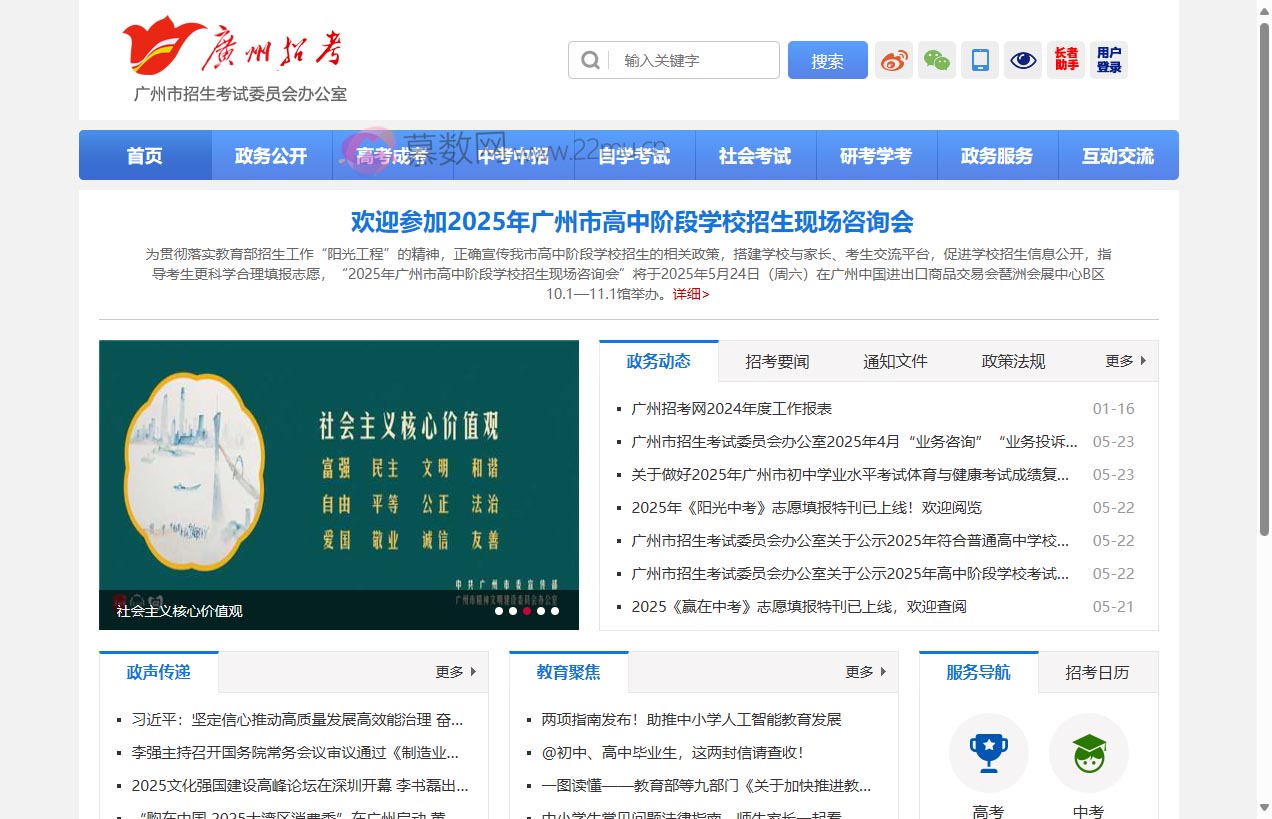
Task: Expand 更多 in 政声传递 panel
Action: click(x=454, y=672)
